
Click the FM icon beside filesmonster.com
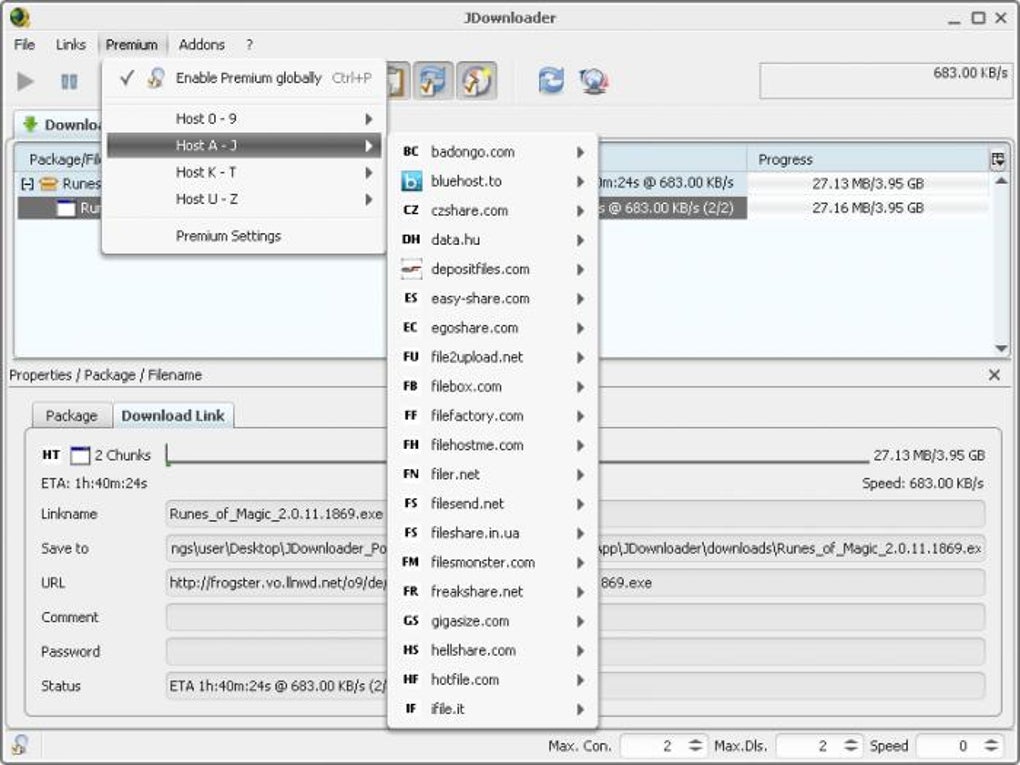(410, 562)
